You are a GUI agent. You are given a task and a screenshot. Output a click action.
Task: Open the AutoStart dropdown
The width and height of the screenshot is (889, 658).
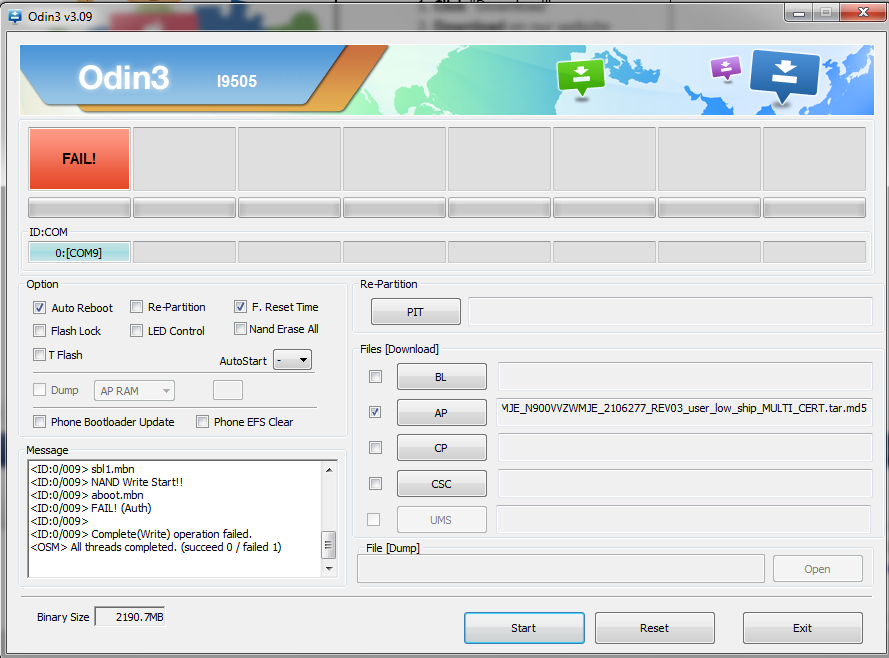point(293,360)
